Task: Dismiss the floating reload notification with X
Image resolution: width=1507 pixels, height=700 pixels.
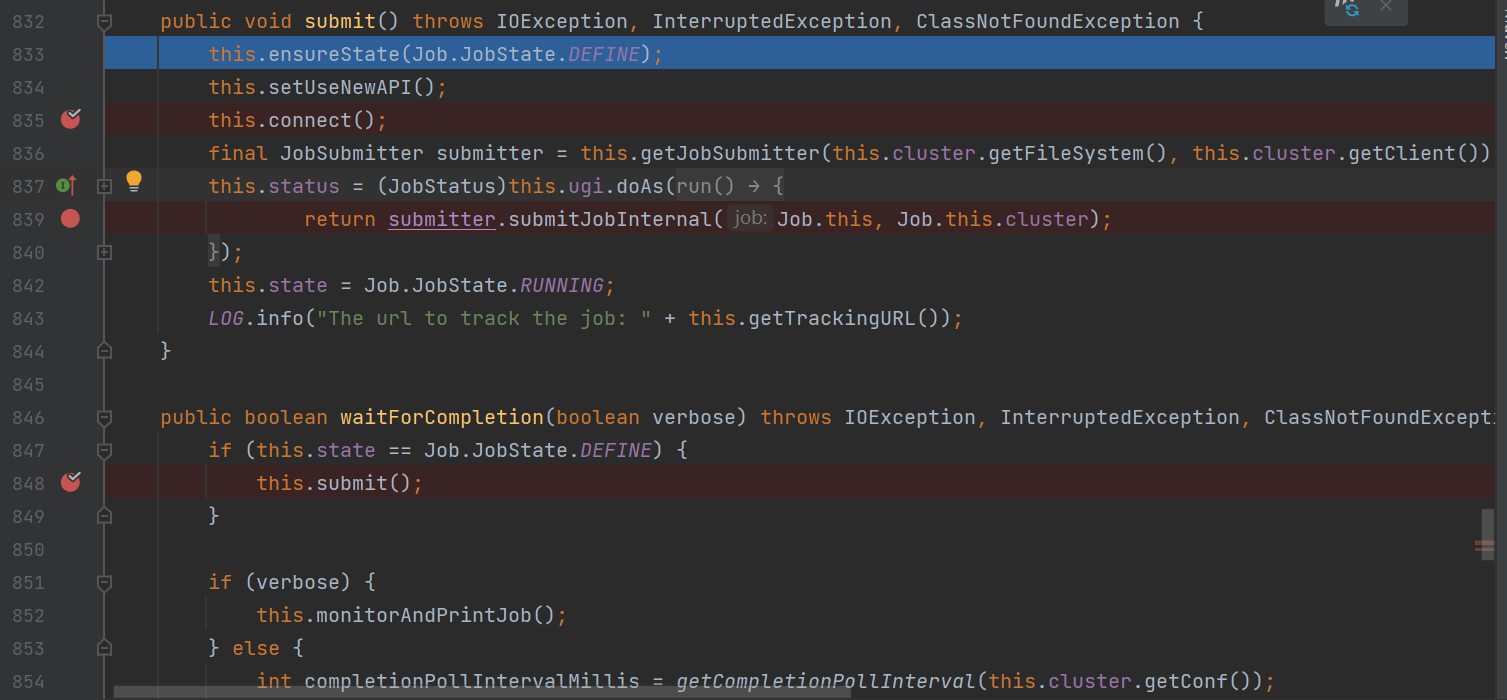Action: 1385,6
